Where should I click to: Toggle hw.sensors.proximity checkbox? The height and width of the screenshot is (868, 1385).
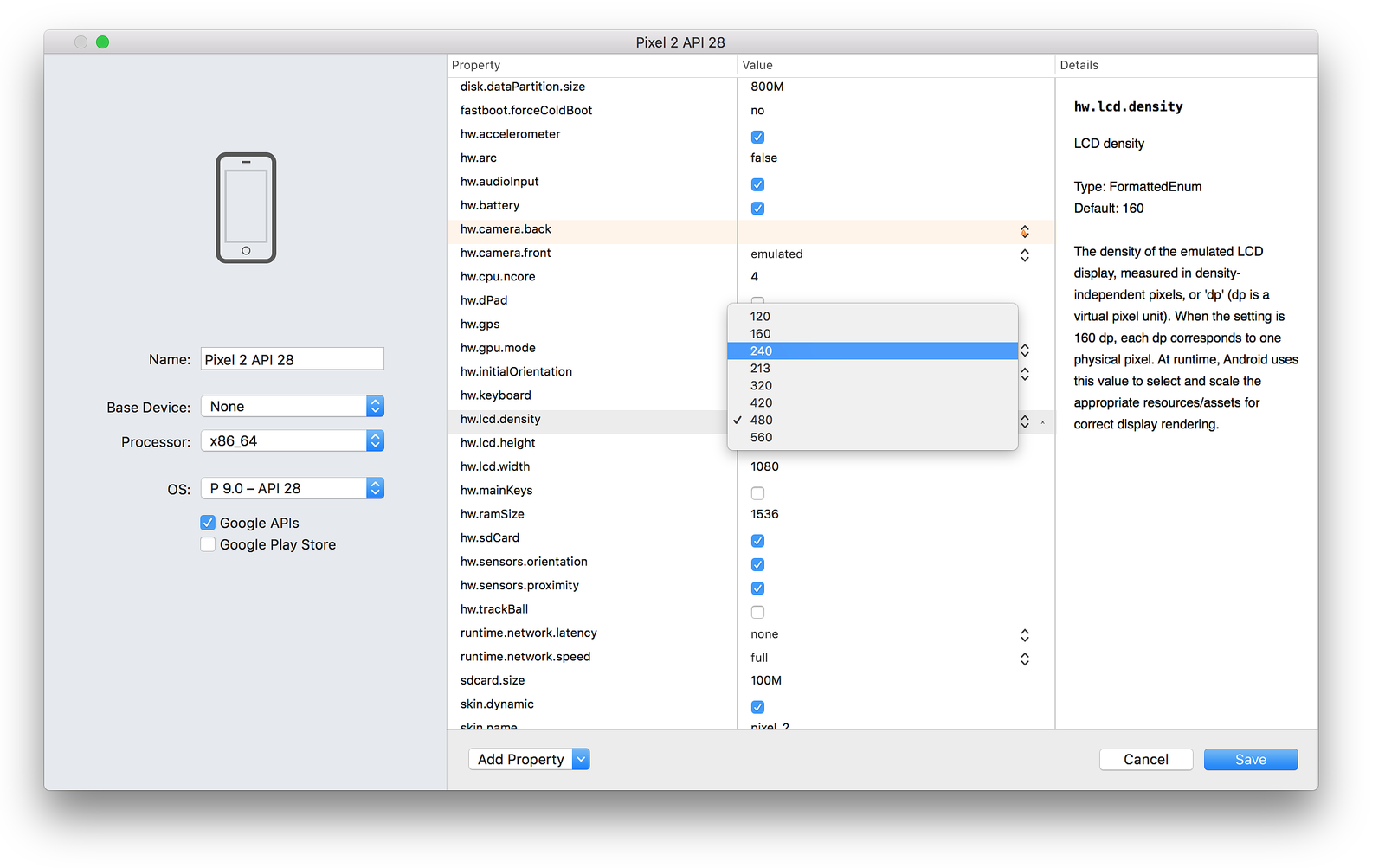click(757, 588)
